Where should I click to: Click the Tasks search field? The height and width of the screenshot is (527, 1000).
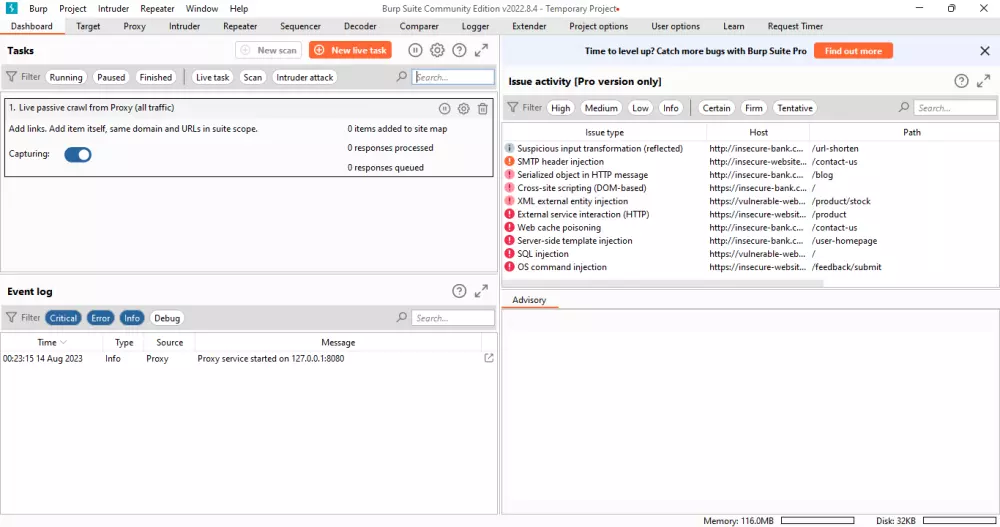pyautogui.click(x=453, y=77)
